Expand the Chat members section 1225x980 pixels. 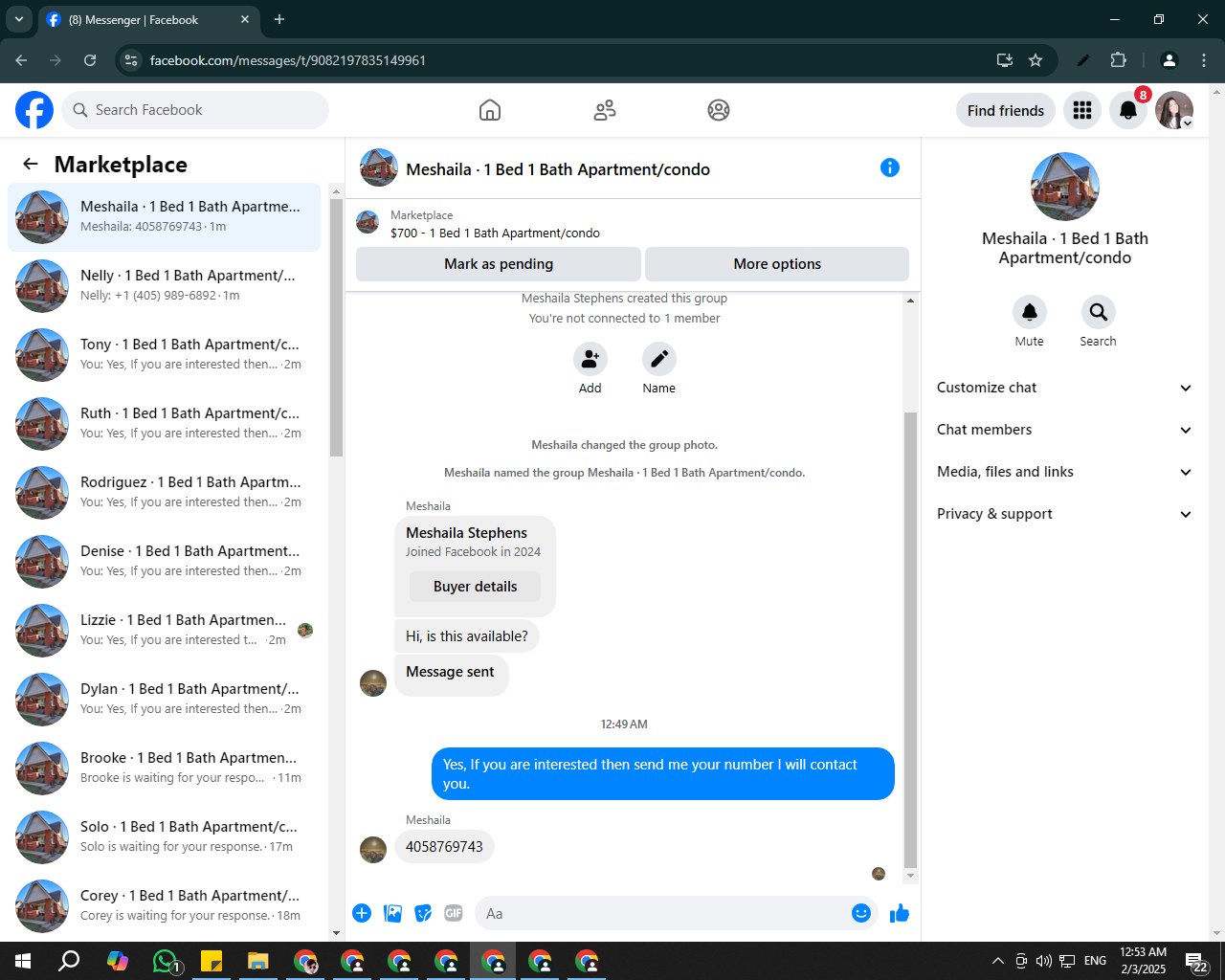coord(1064,430)
